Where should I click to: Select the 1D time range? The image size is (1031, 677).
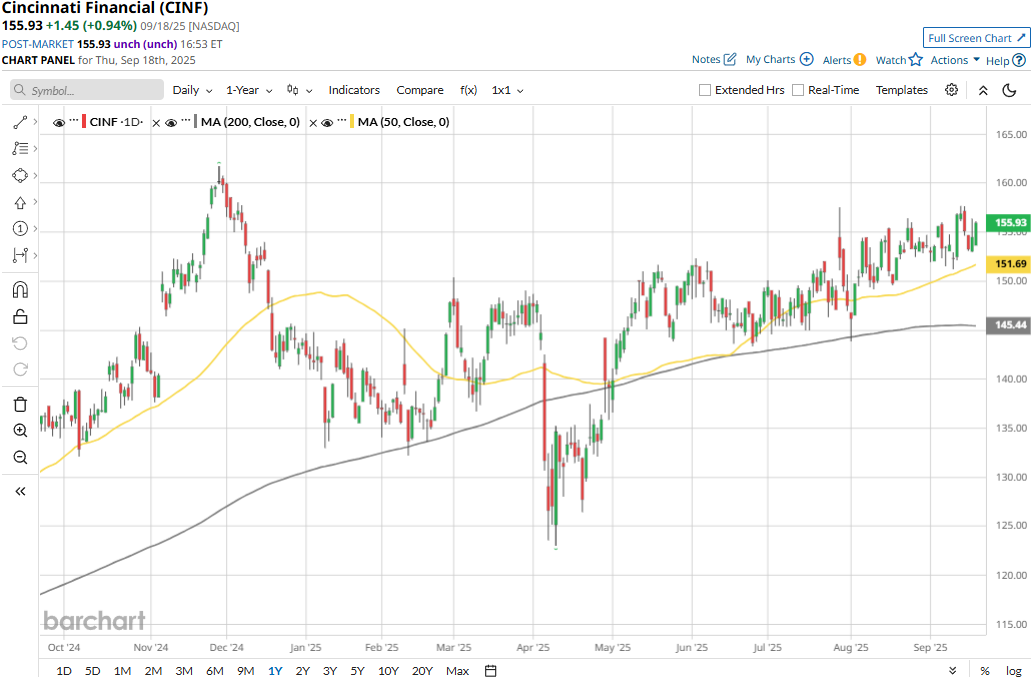click(x=64, y=670)
